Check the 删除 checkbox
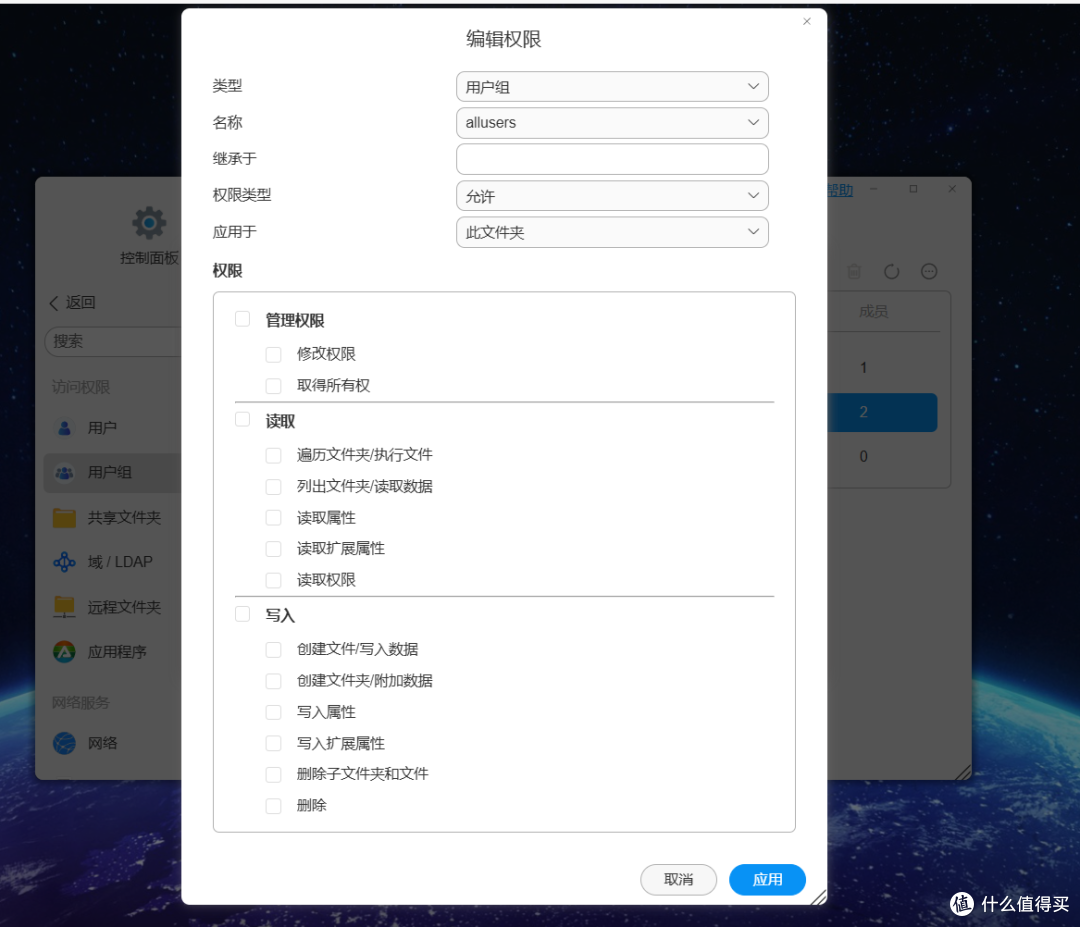 (x=273, y=806)
